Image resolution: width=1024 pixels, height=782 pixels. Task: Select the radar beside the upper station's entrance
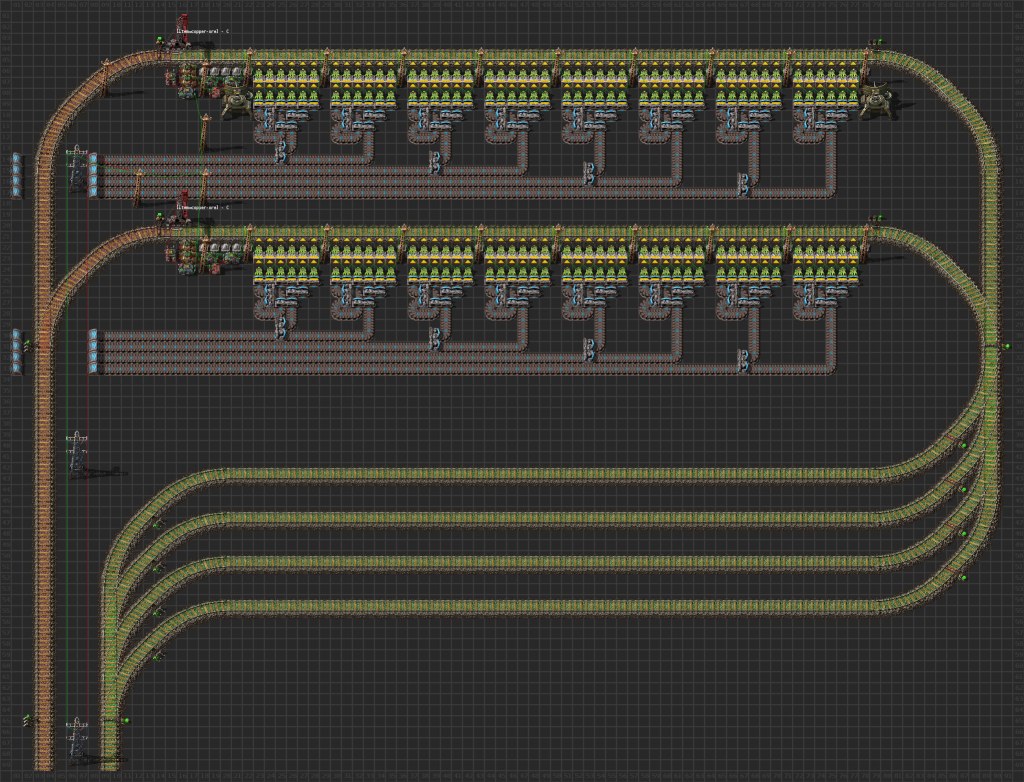pos(238,101)
